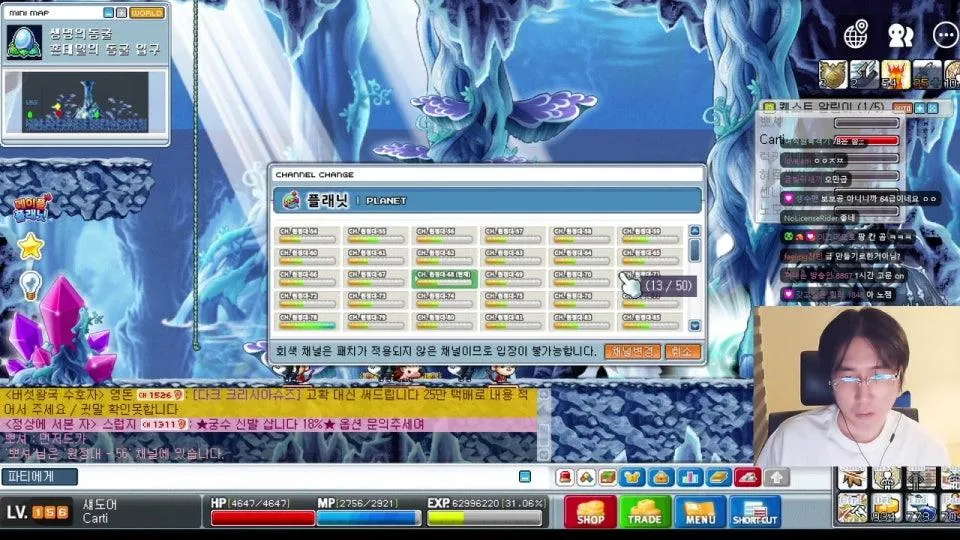Click the chat text input field
This screenshot has width=960, height=540.
[x=297, y=476]
